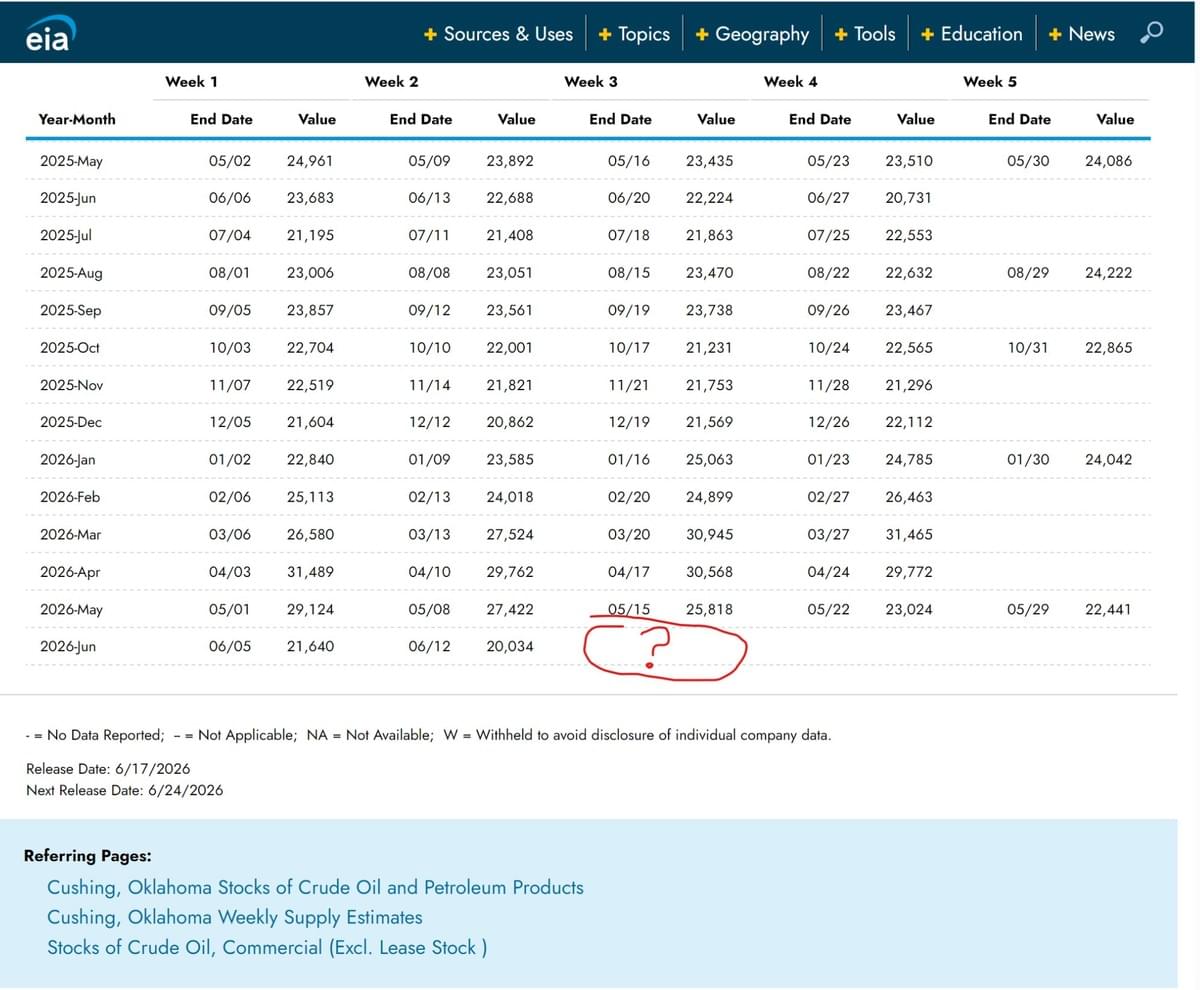Select value 25,818 for 05/15
The height and width of the screenshot is (990, 1200).
[710, 610]
